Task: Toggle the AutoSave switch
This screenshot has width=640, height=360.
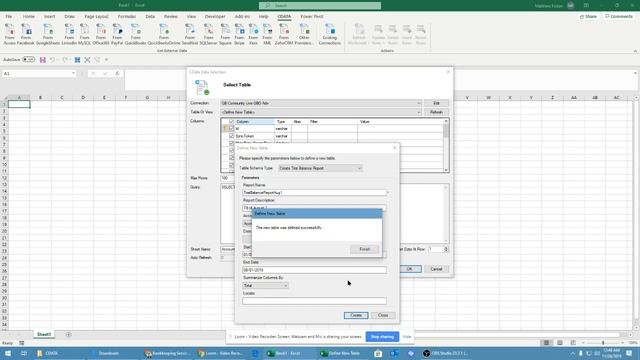Action: 28,60
